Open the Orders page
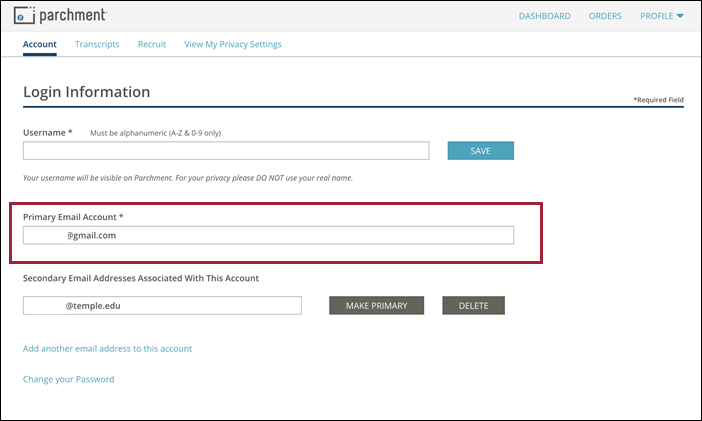The image size is (702, 421). (x=605, y=16)
